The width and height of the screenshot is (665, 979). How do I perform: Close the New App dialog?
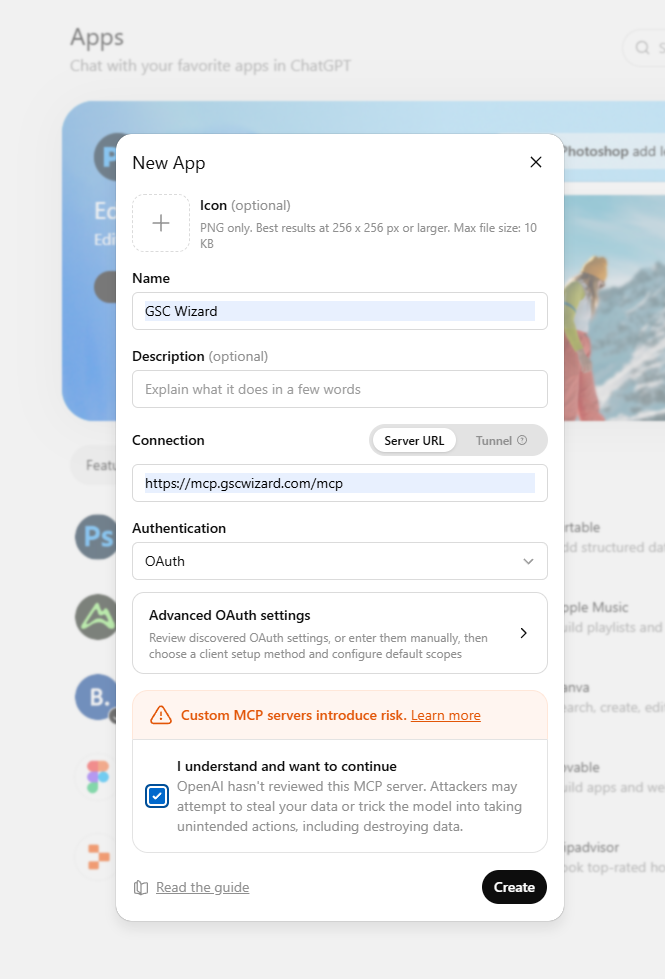tap(536, 162)
